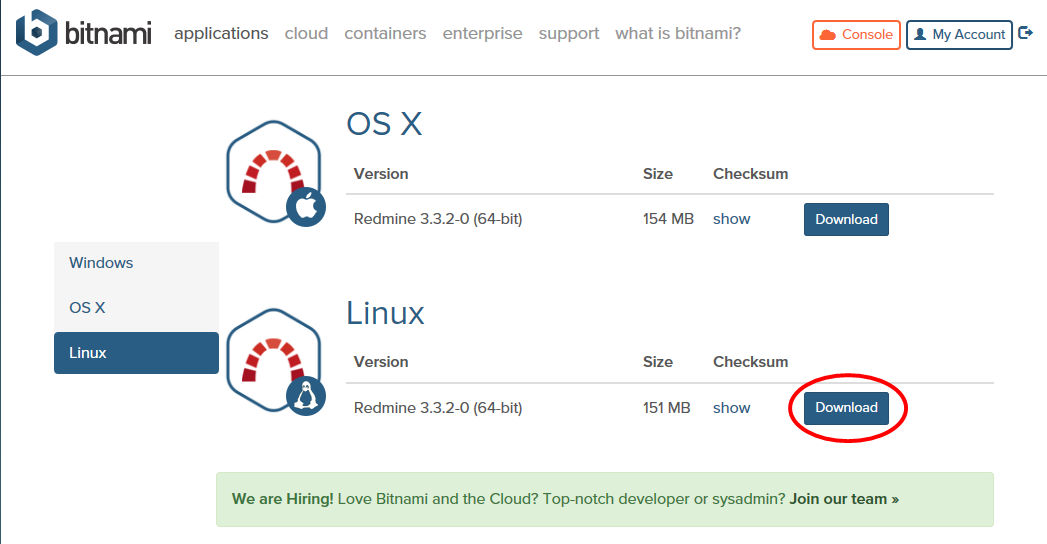The width and height of the screenshot is (1047, 544).
Task: Show checksum for Linux installer
Action: [x=731, y=408]
